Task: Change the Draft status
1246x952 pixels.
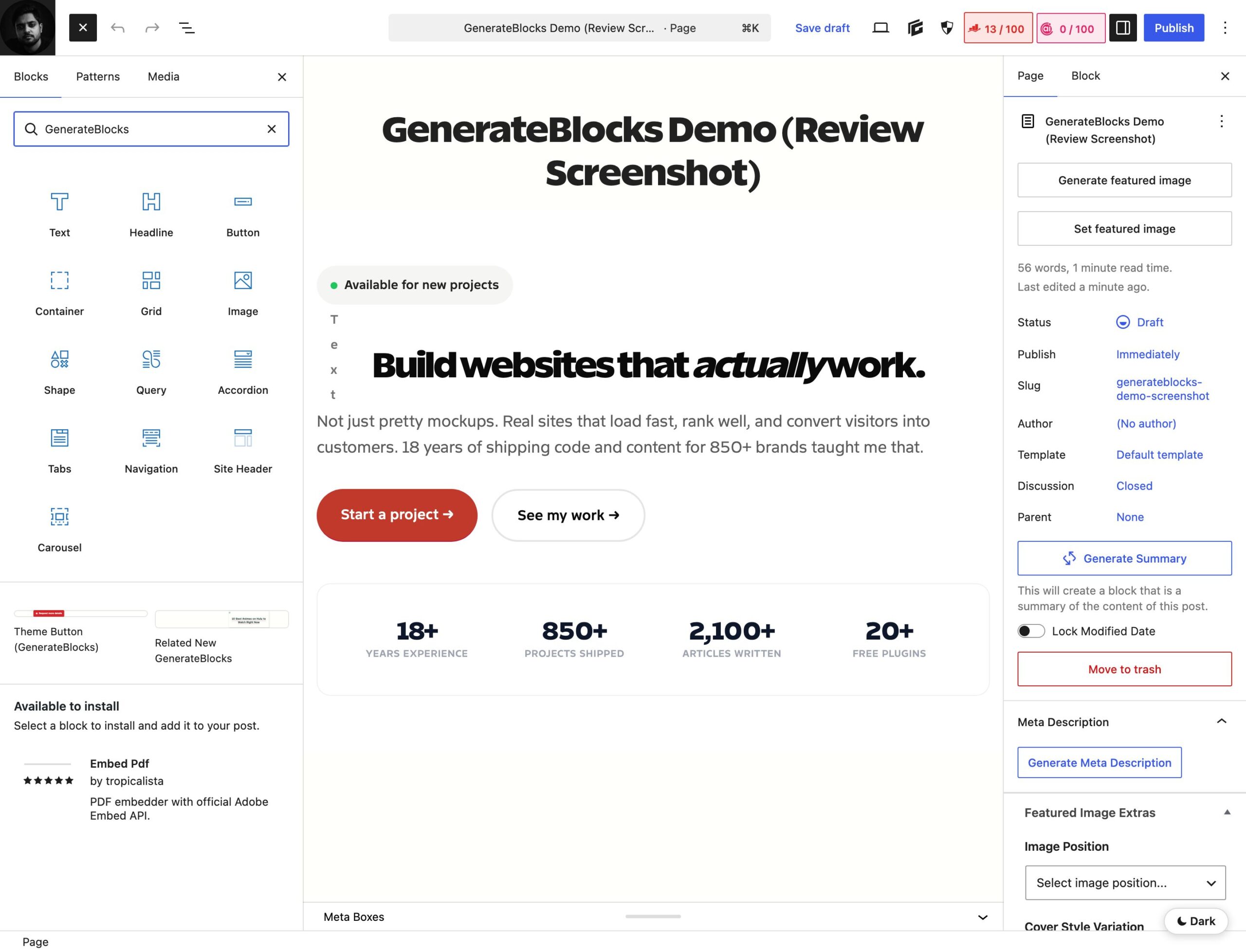Action: 1139,322
